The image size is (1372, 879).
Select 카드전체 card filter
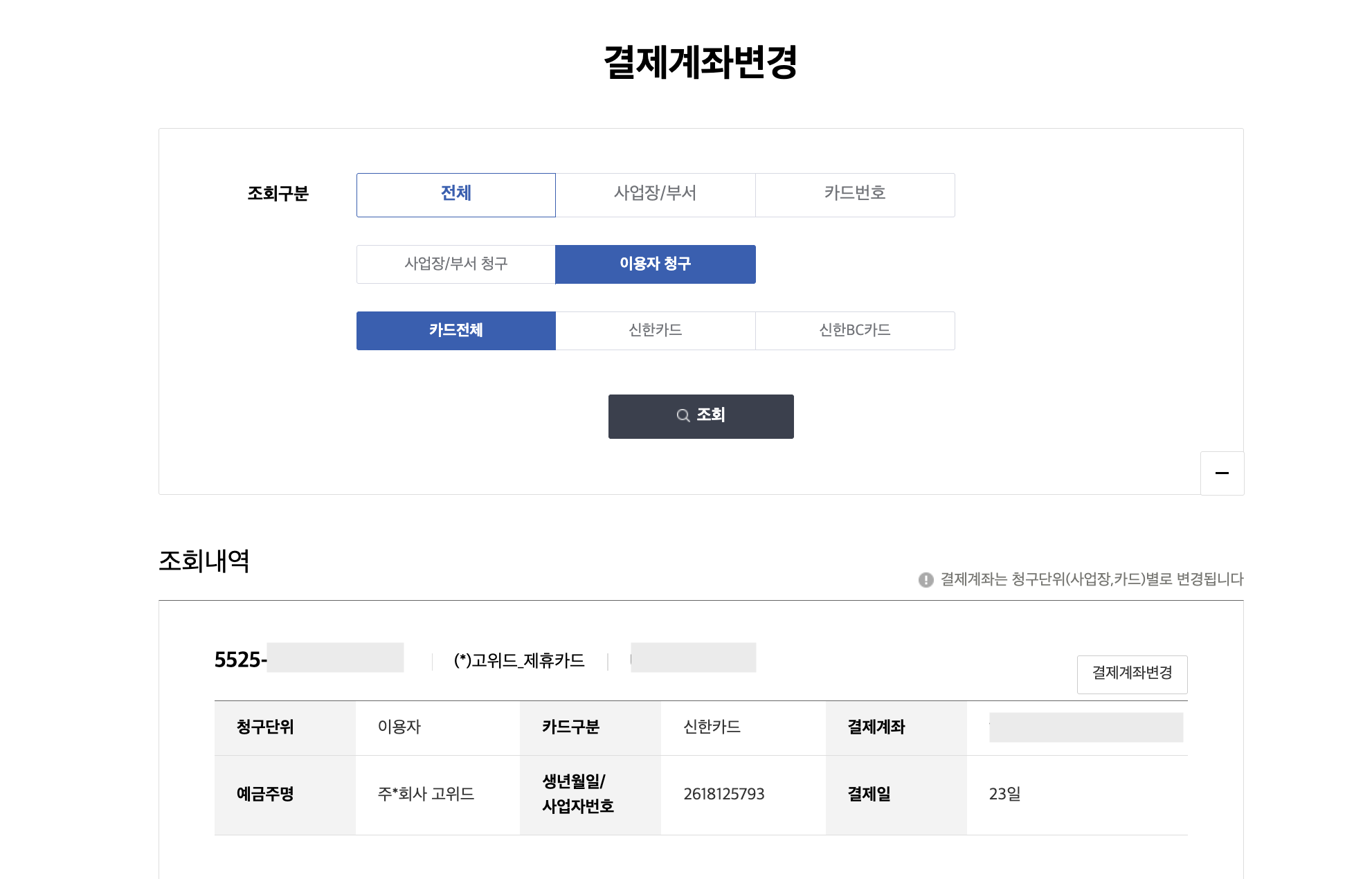tap(455, 330)
